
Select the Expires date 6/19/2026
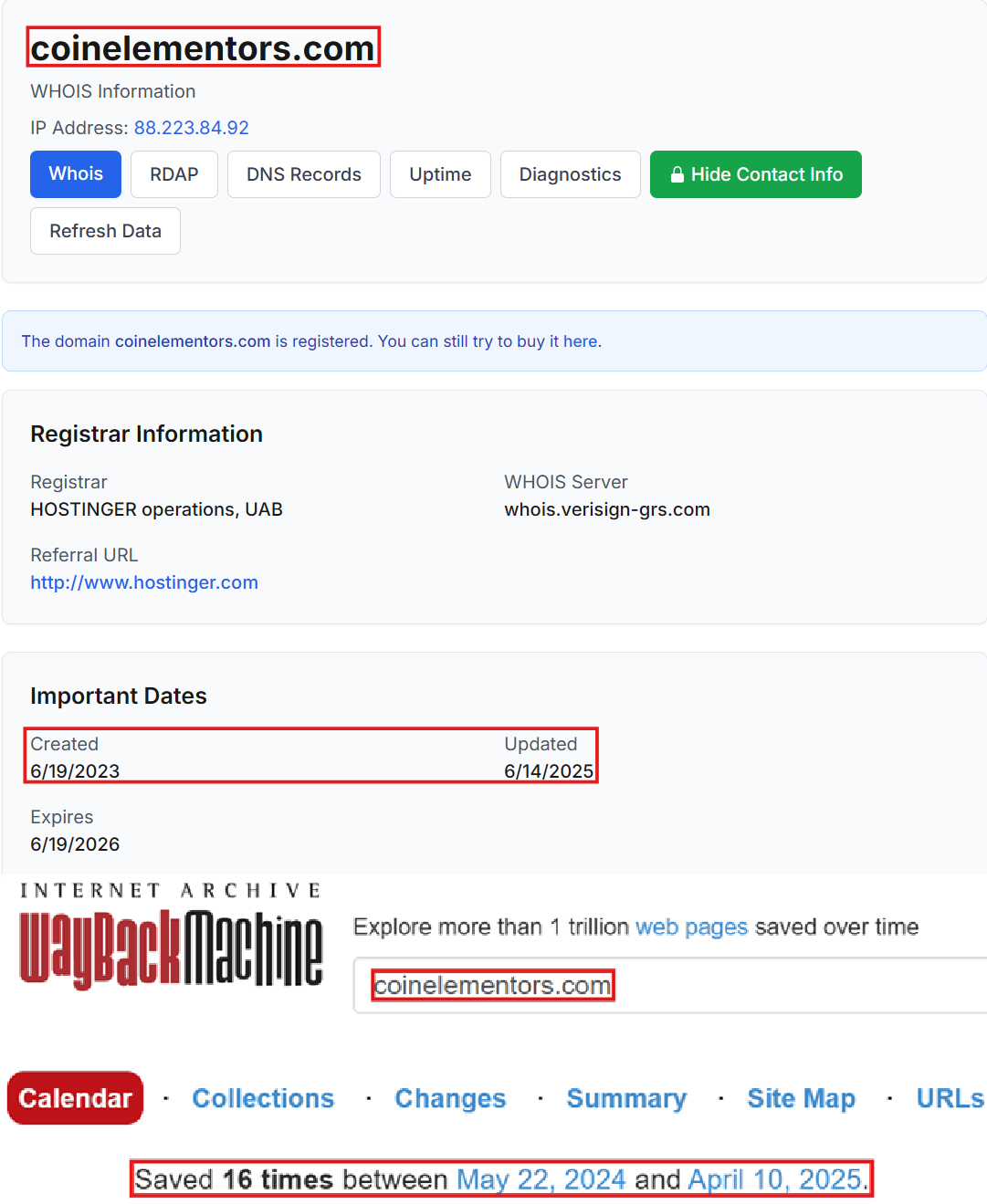pyautogui.click(x=75, y=844)
